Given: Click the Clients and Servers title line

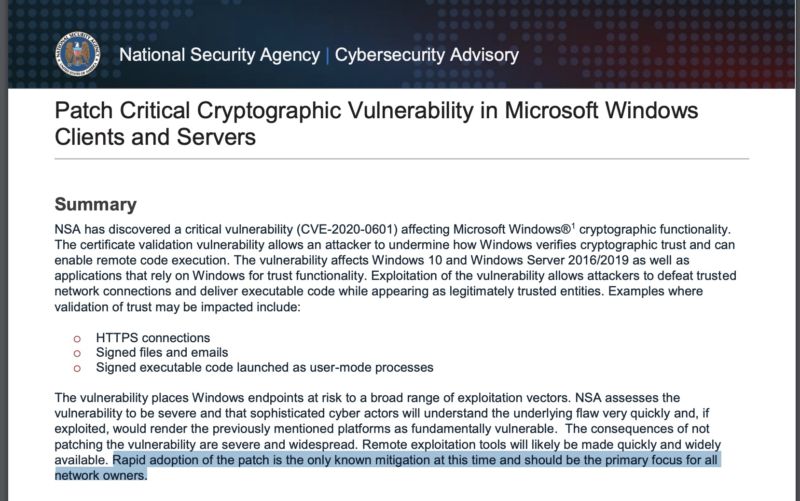Looking at the screenshot, I should [155, 137].
